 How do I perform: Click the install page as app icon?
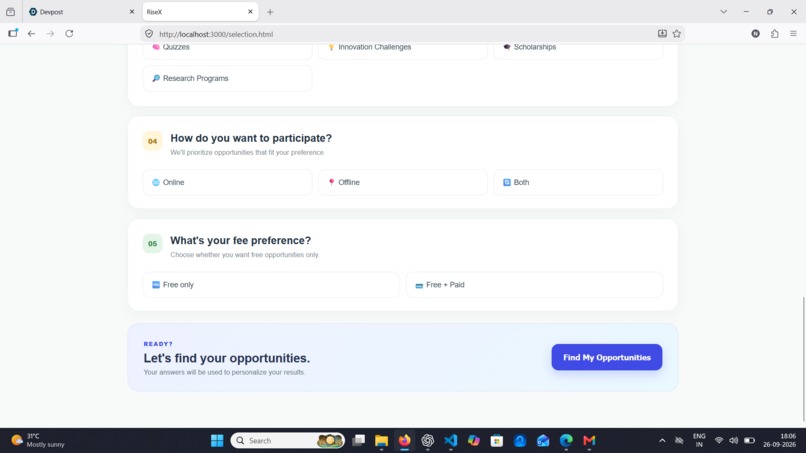tap(662, 33)
